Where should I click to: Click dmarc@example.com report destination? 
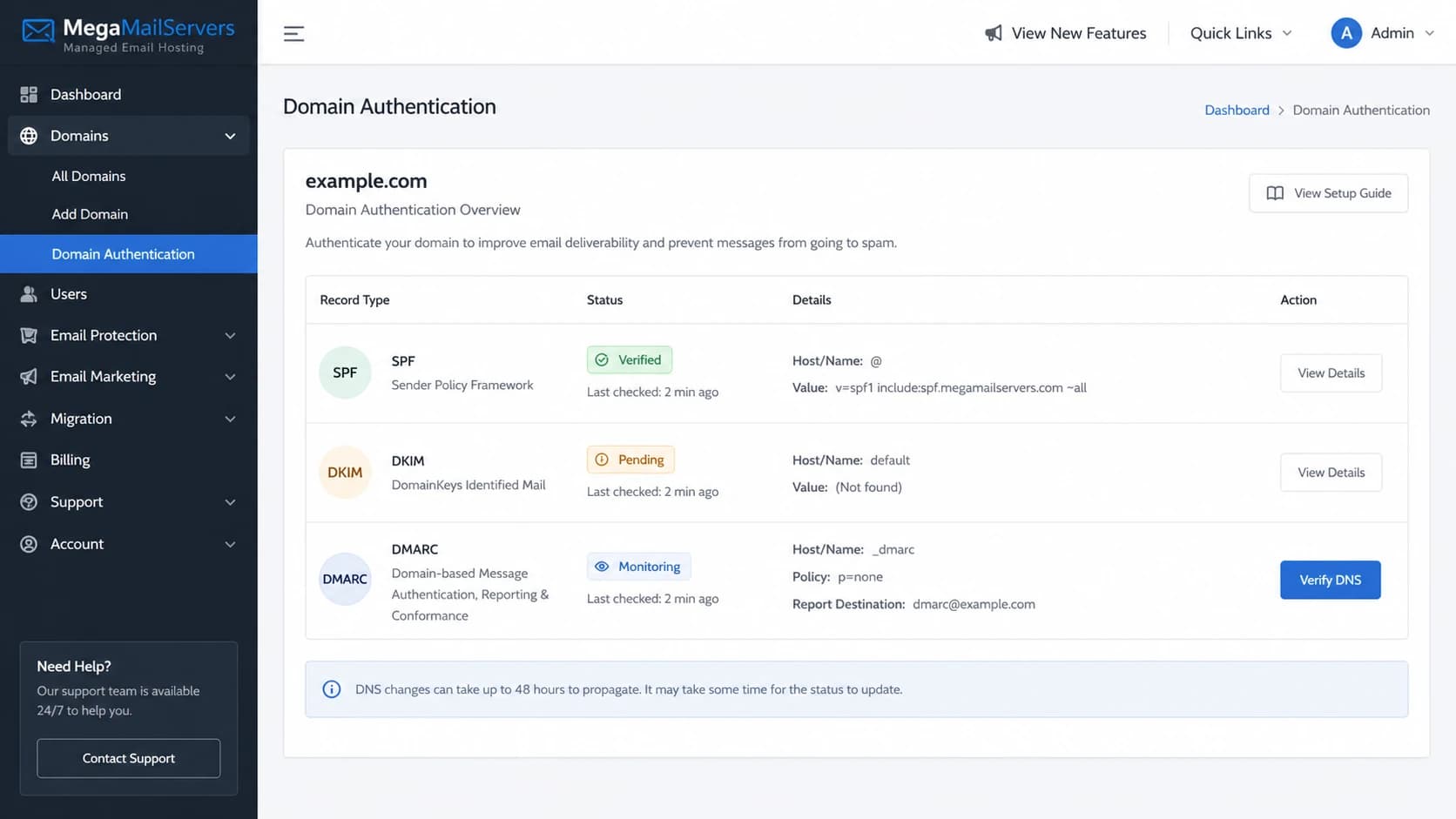click(x=974, y=604)
